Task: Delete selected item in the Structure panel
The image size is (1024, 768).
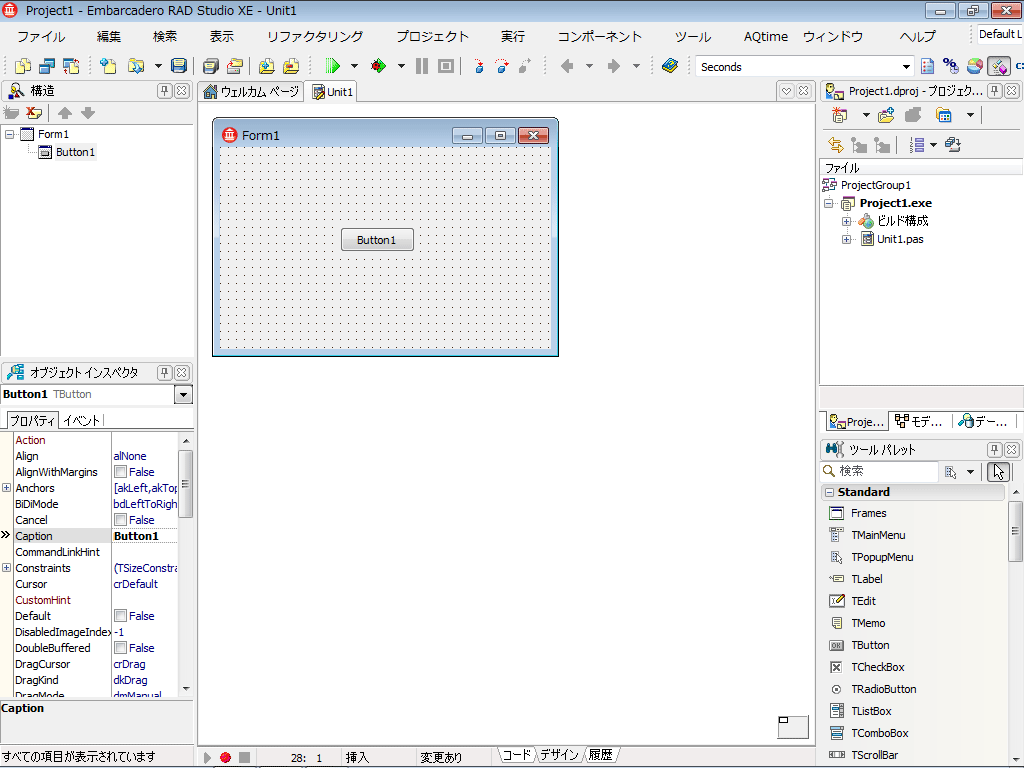Action: coord(34,113)
